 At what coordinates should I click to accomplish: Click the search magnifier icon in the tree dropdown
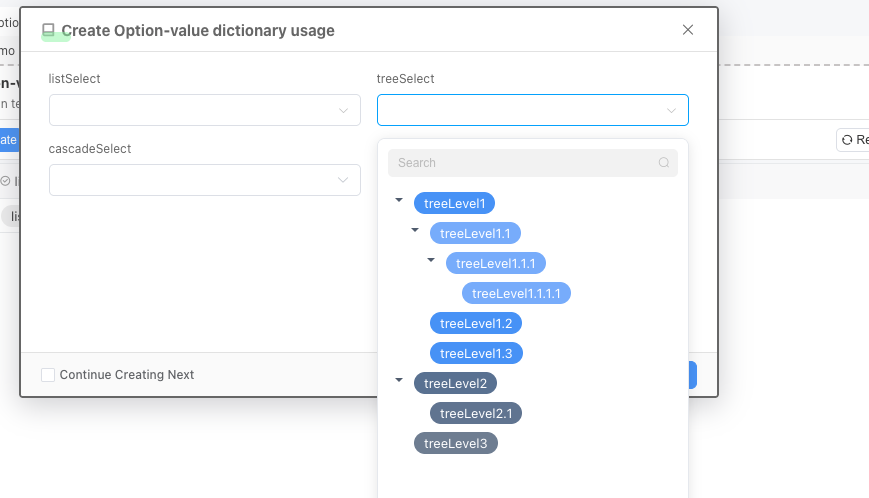[664, 163]
